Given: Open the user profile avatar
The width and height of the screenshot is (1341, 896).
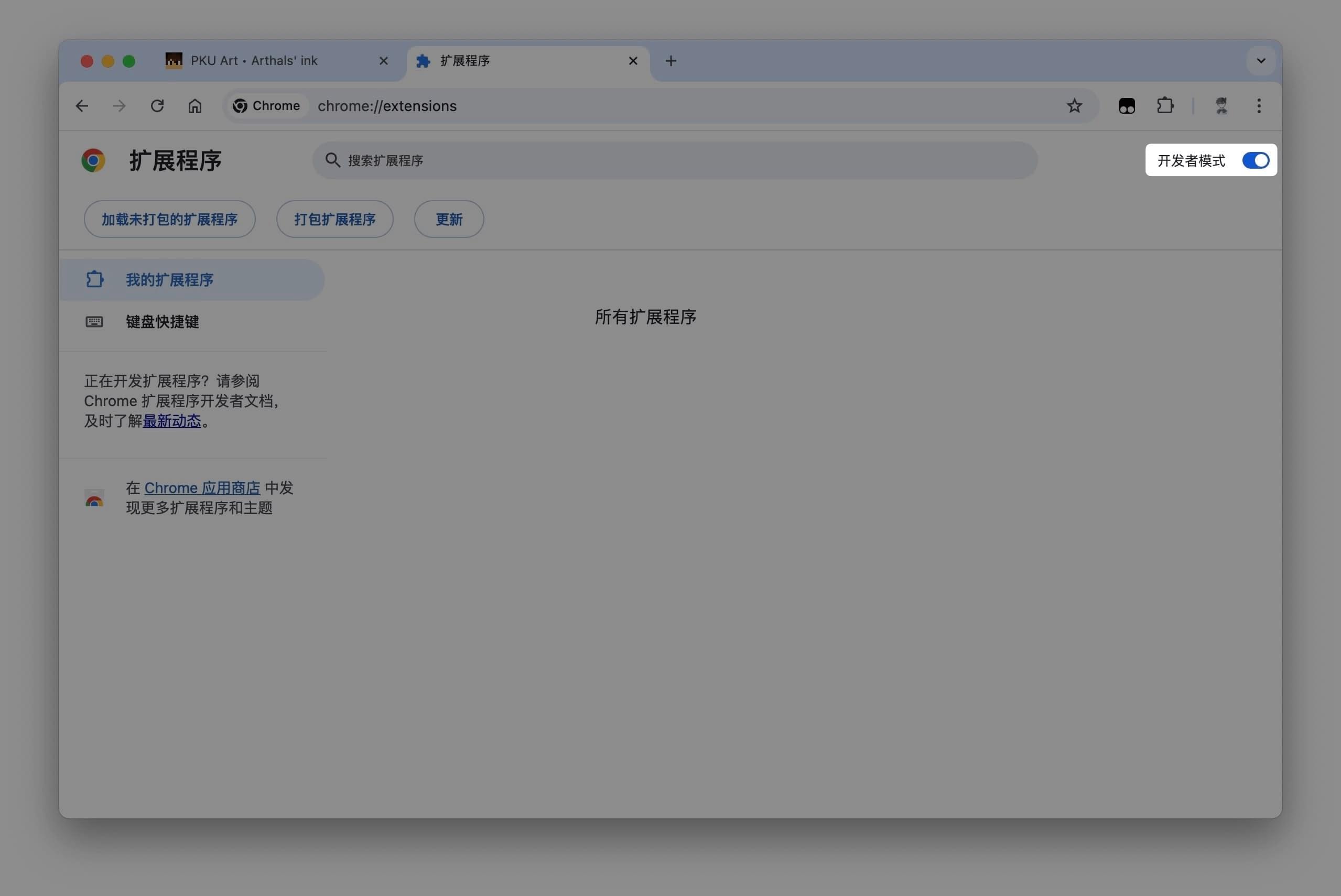Looking at the screenshot, I should [1221, 106].
